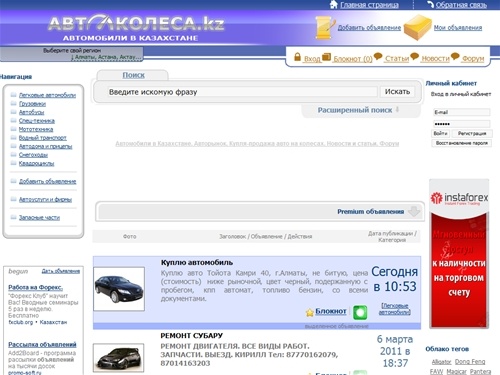Open the Автоуслуги и фирмы link
The width and height of the screenshot is (500, 375).
tap(45, 200)
